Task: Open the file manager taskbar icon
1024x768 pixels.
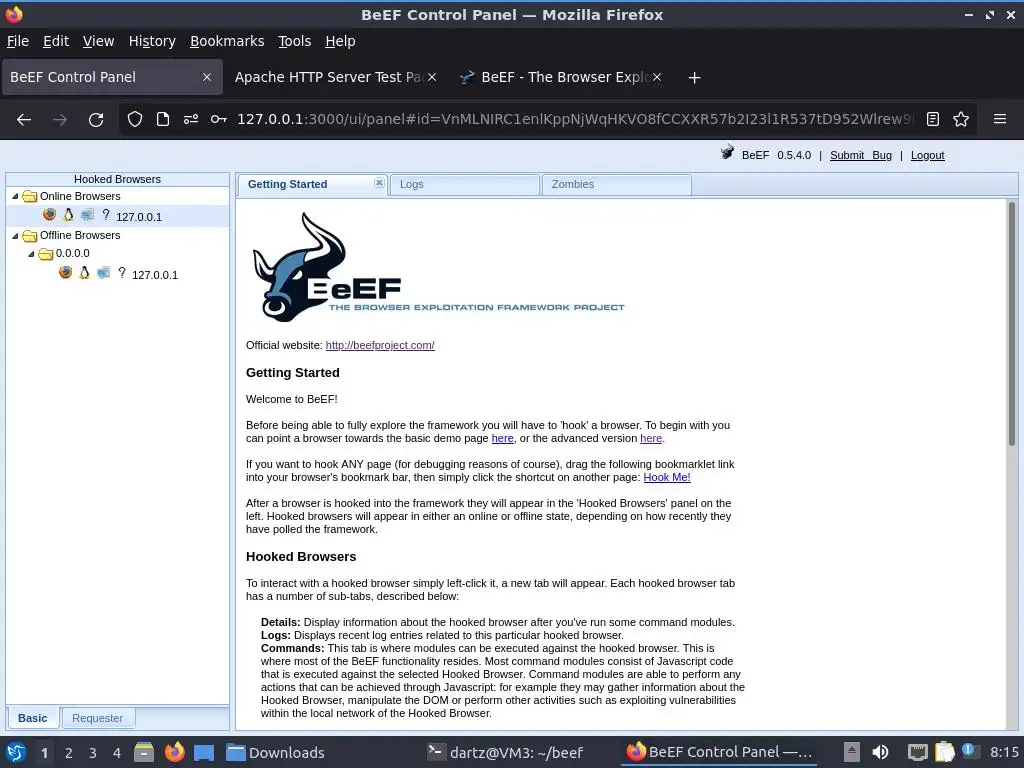Action: tap(144, 752)
